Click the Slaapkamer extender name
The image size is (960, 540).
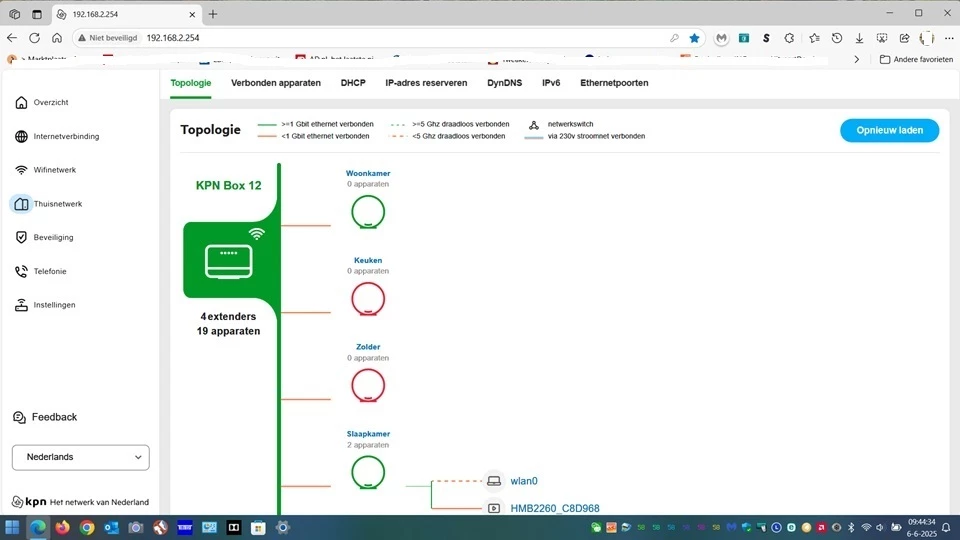click(368, 434)
